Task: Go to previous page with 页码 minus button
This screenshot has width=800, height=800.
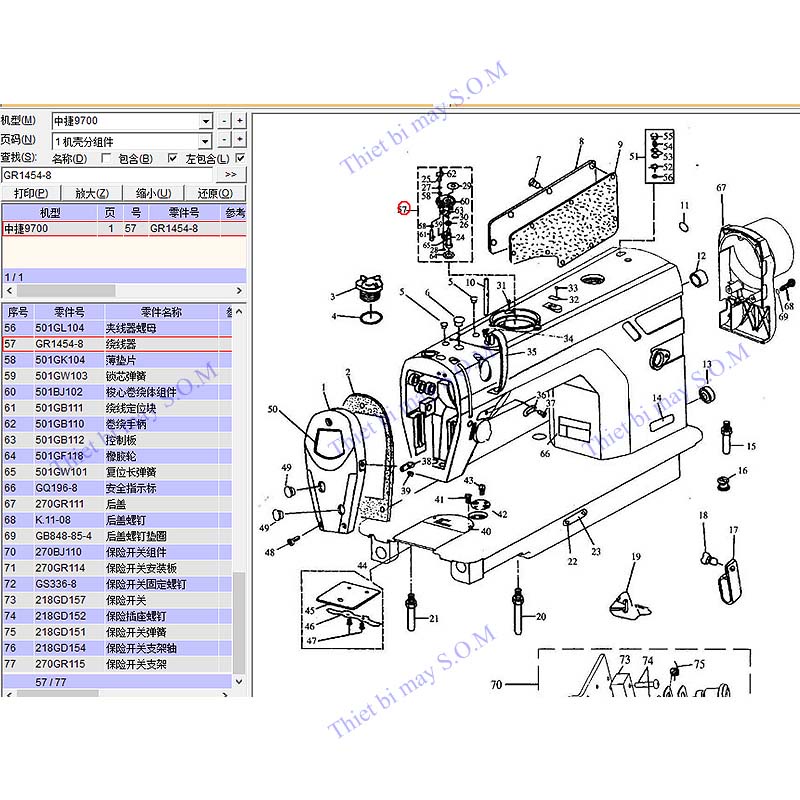Action: (x=225, y=140)
